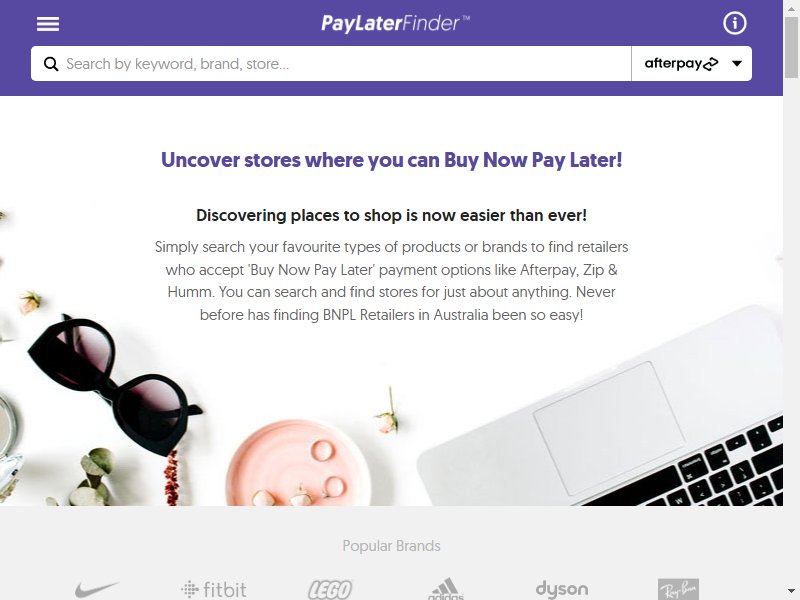Select the Ray-Ban brand logo
The width and height of the screenshot is (800, 600).
[x=678, y=589]
